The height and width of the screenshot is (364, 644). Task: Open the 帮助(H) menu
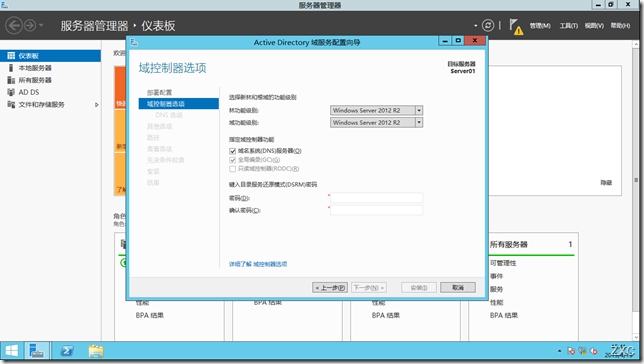620,25
